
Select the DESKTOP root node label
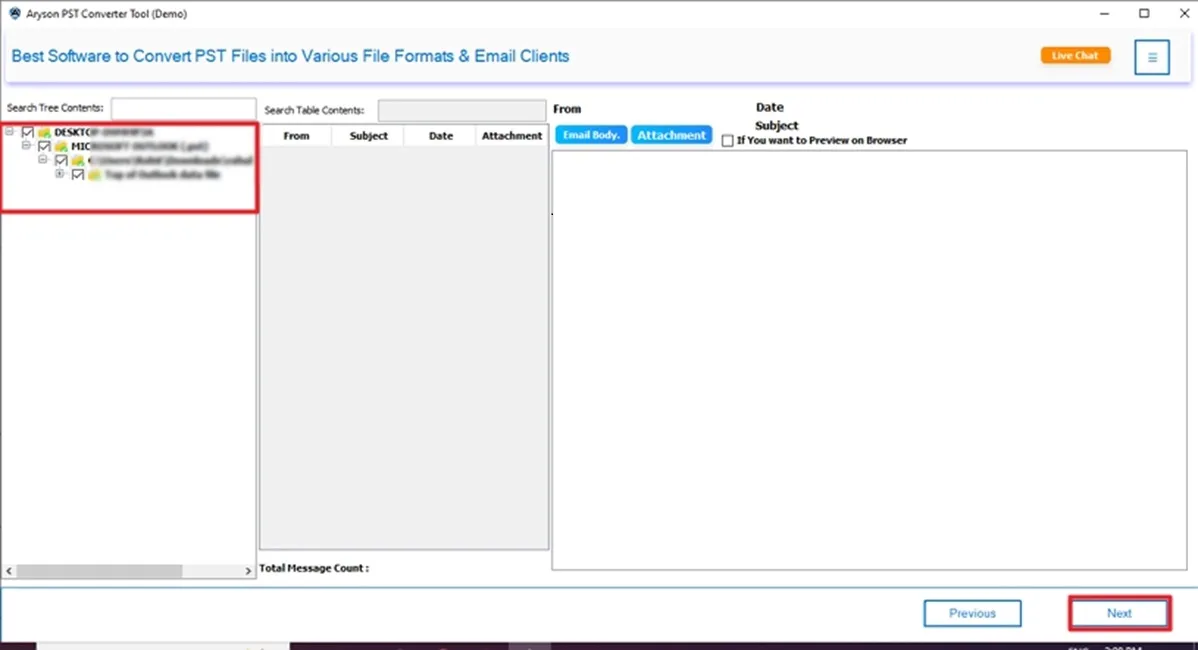[x=103, y=133]
